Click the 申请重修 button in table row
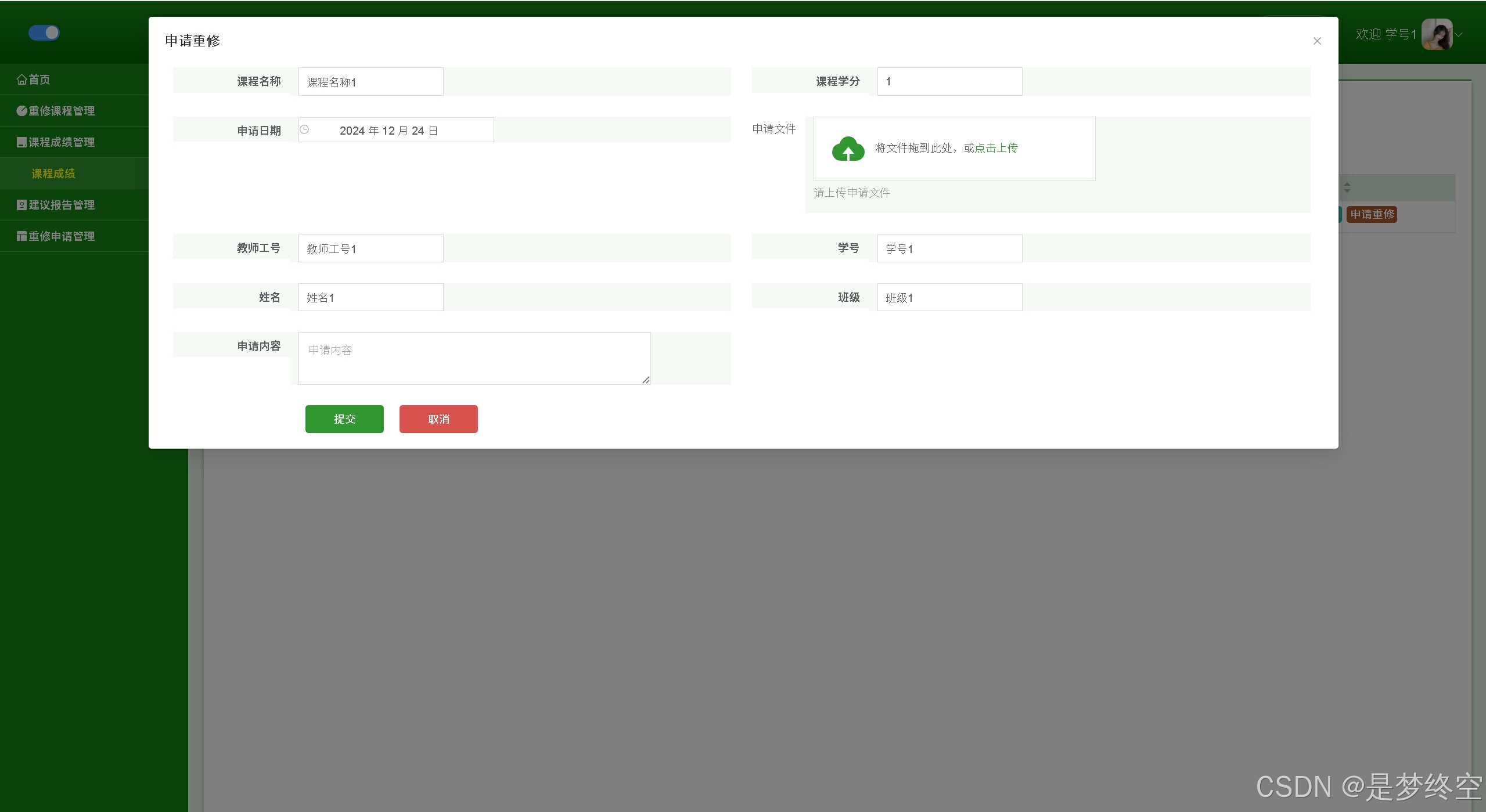The width and height of the screenshot is (1486, 812). pyautogui.click(x=1371, y=214)
